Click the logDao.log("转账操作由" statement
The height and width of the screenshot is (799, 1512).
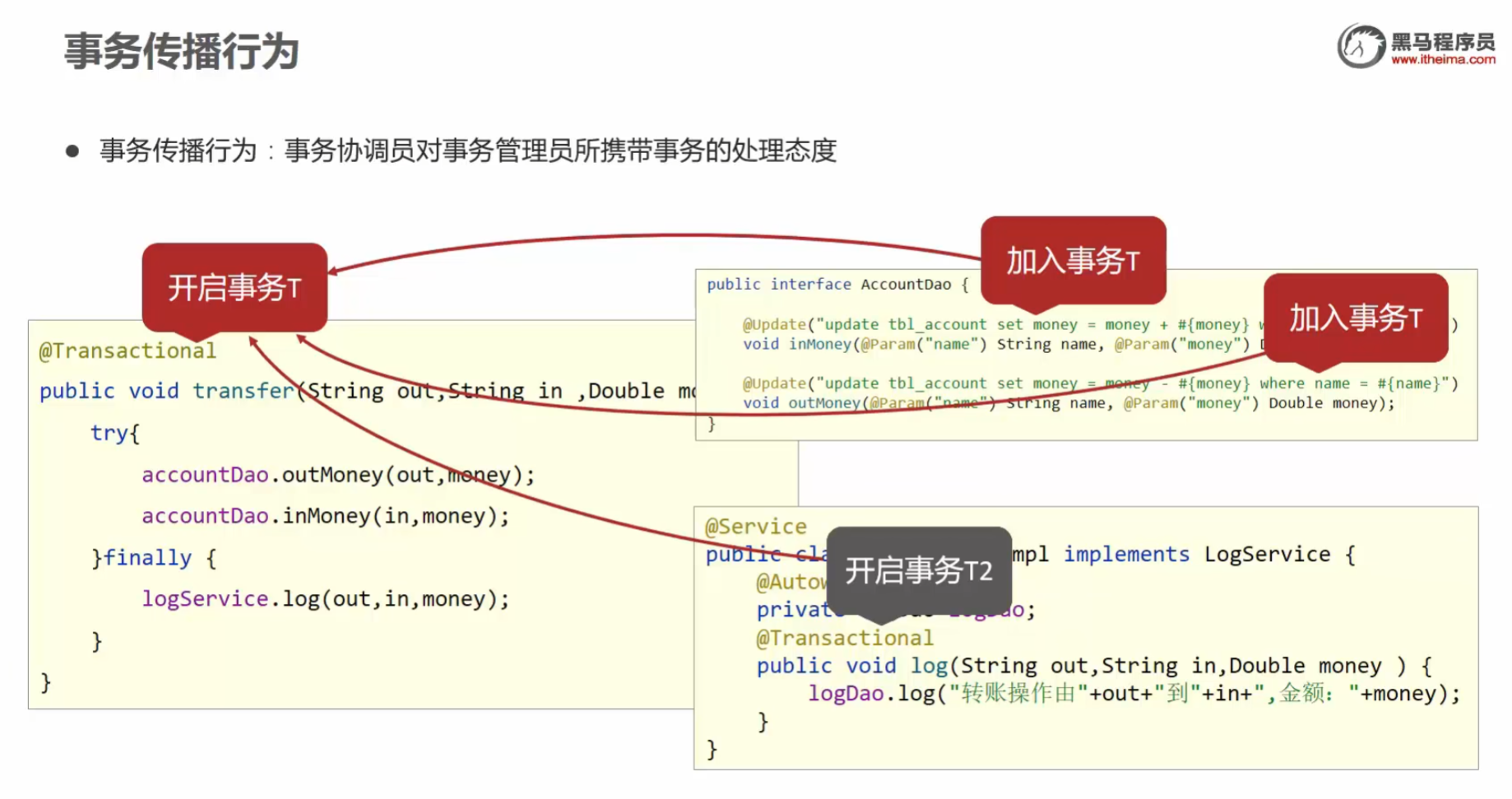1134,694
